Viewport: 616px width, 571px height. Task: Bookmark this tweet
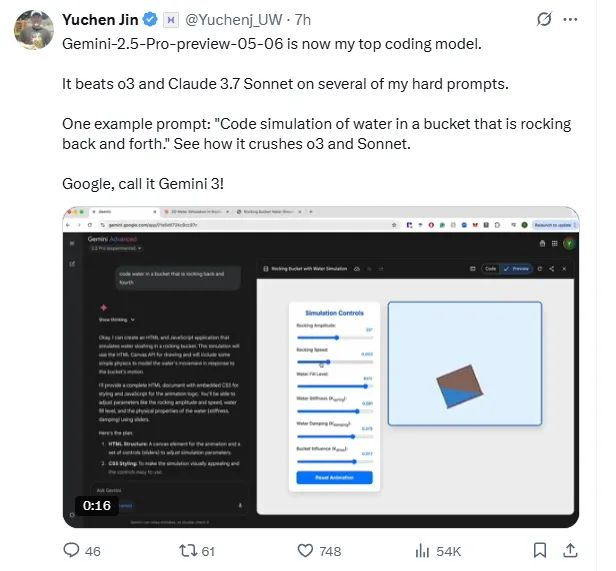(x=540, y=550)
